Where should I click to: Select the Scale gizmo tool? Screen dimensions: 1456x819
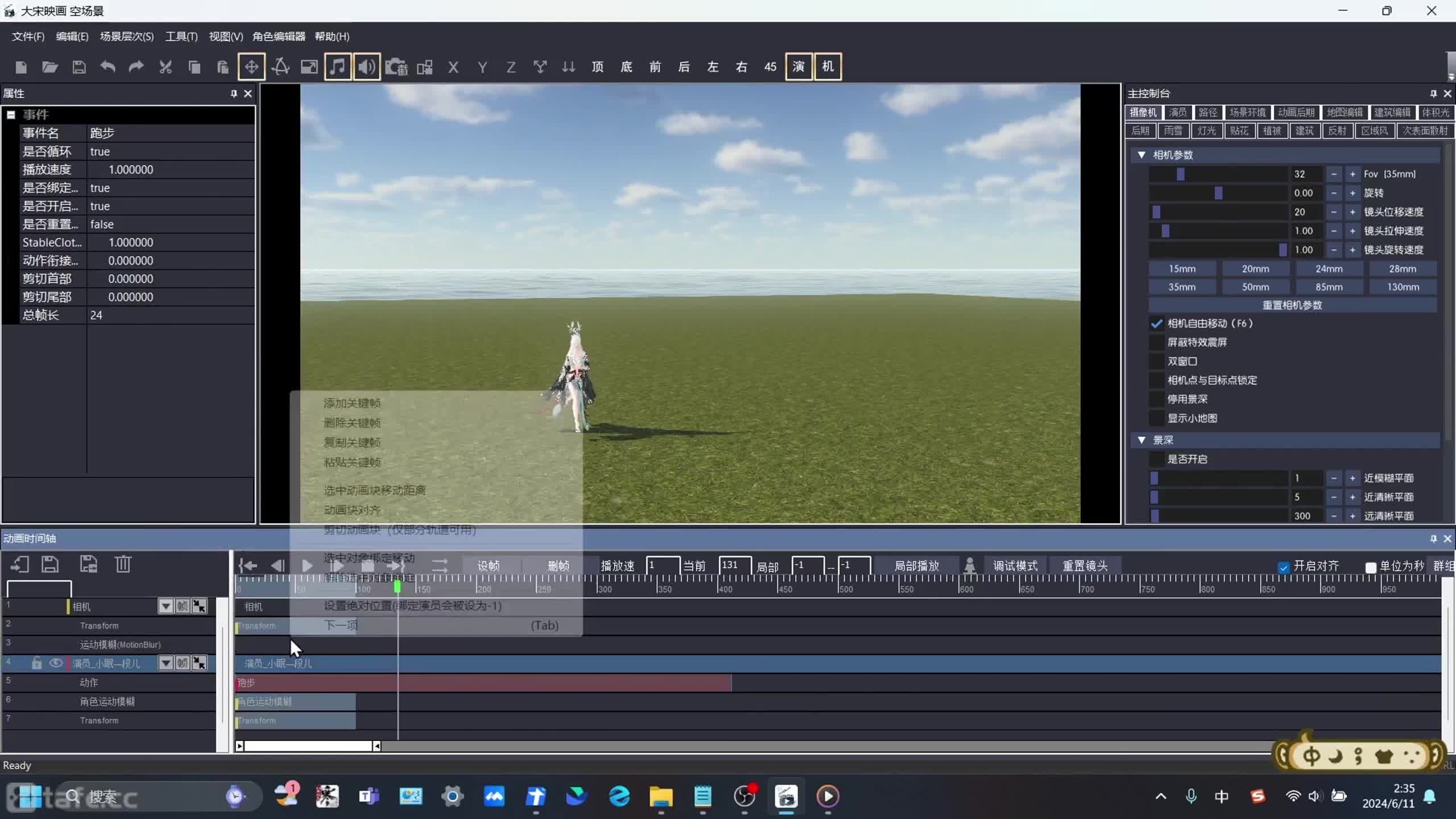309,67
